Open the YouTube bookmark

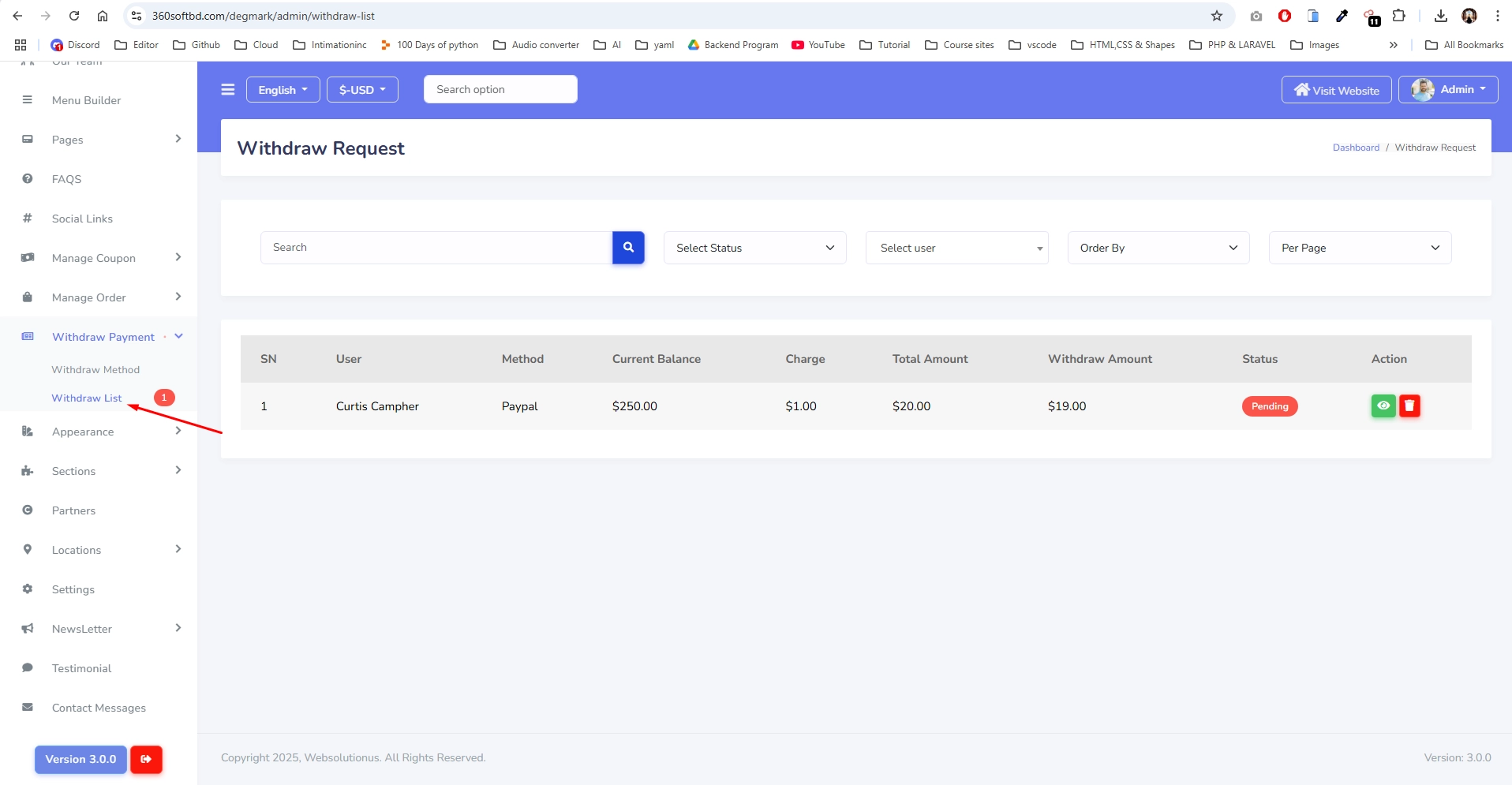click(818, 45)
